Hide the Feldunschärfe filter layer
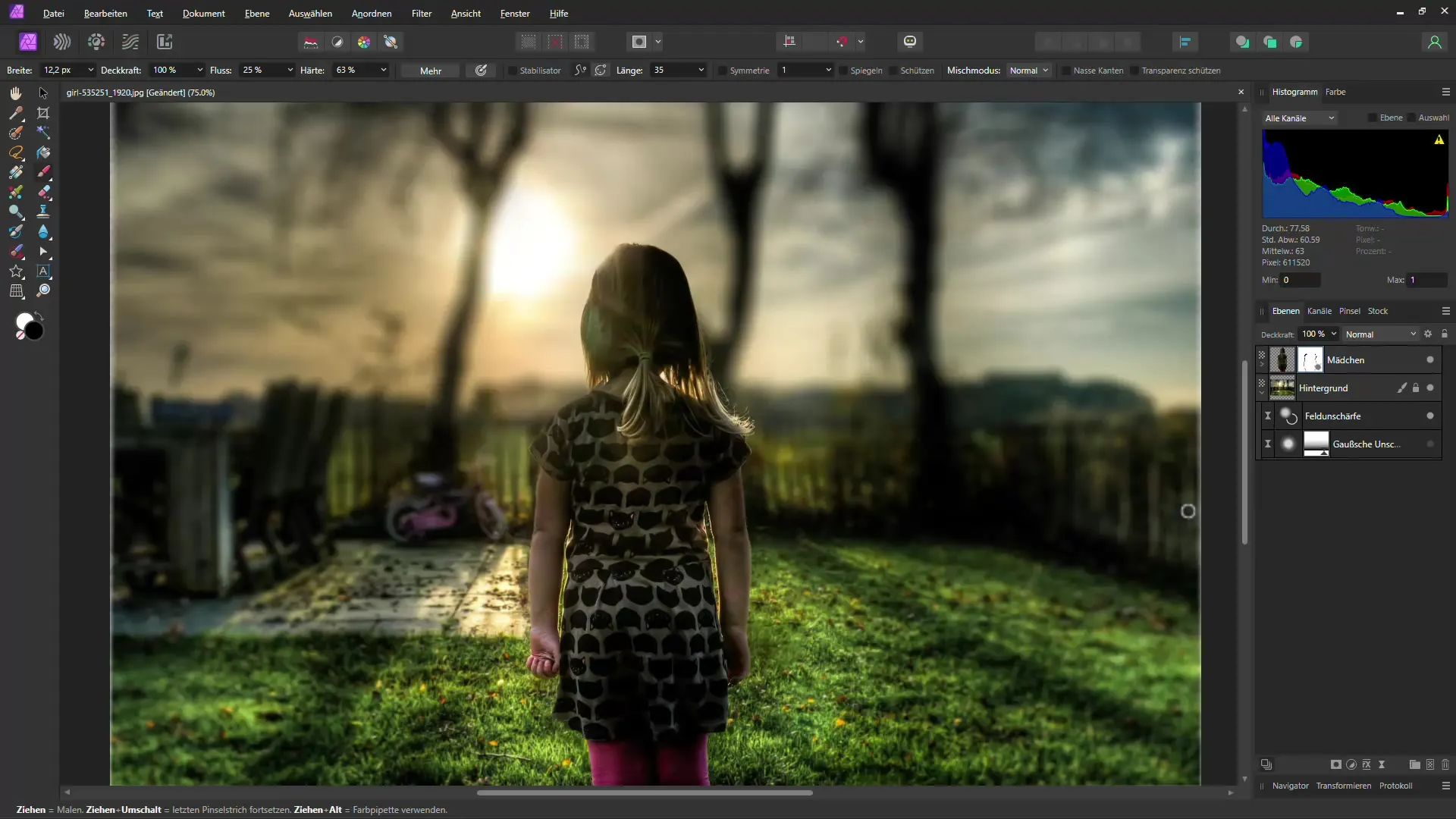1456x819 pixels. [x=1430, y=416]
